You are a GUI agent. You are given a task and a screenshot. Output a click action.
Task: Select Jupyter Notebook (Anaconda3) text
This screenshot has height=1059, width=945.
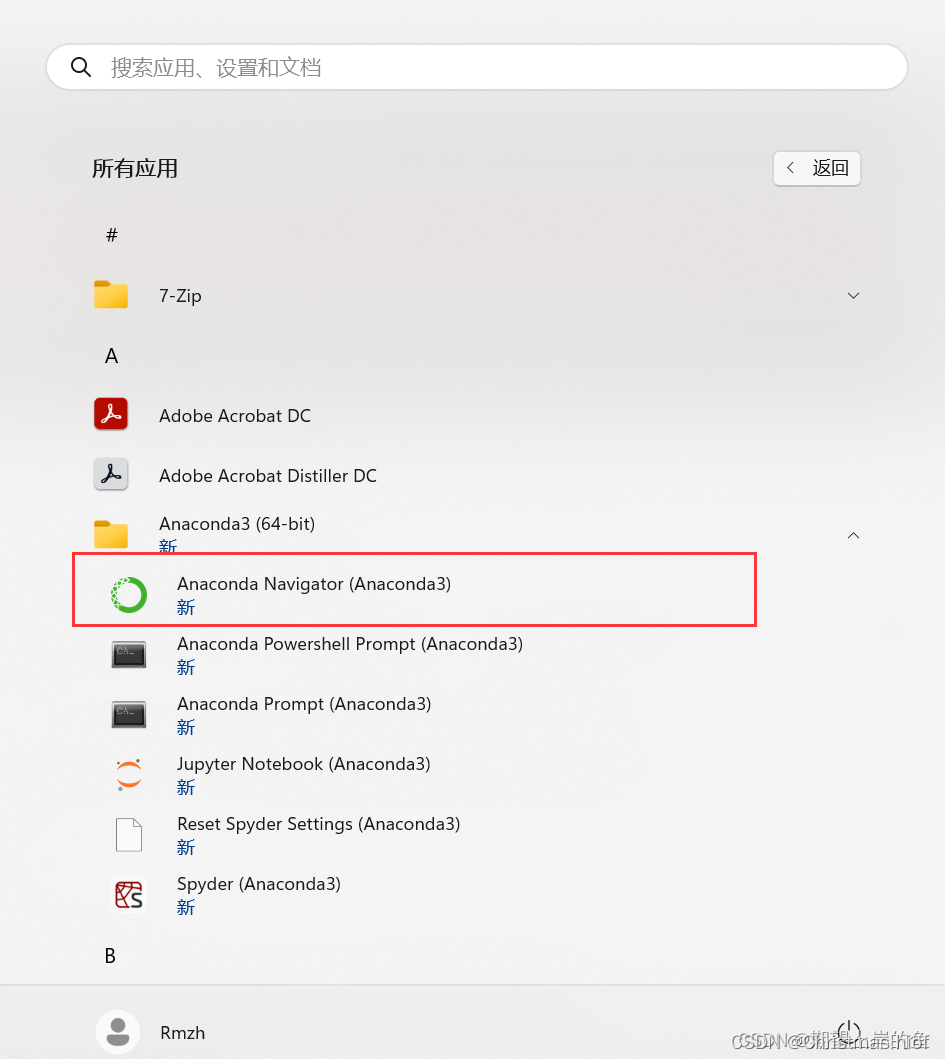pyautogui.click(x=303, y=765)
